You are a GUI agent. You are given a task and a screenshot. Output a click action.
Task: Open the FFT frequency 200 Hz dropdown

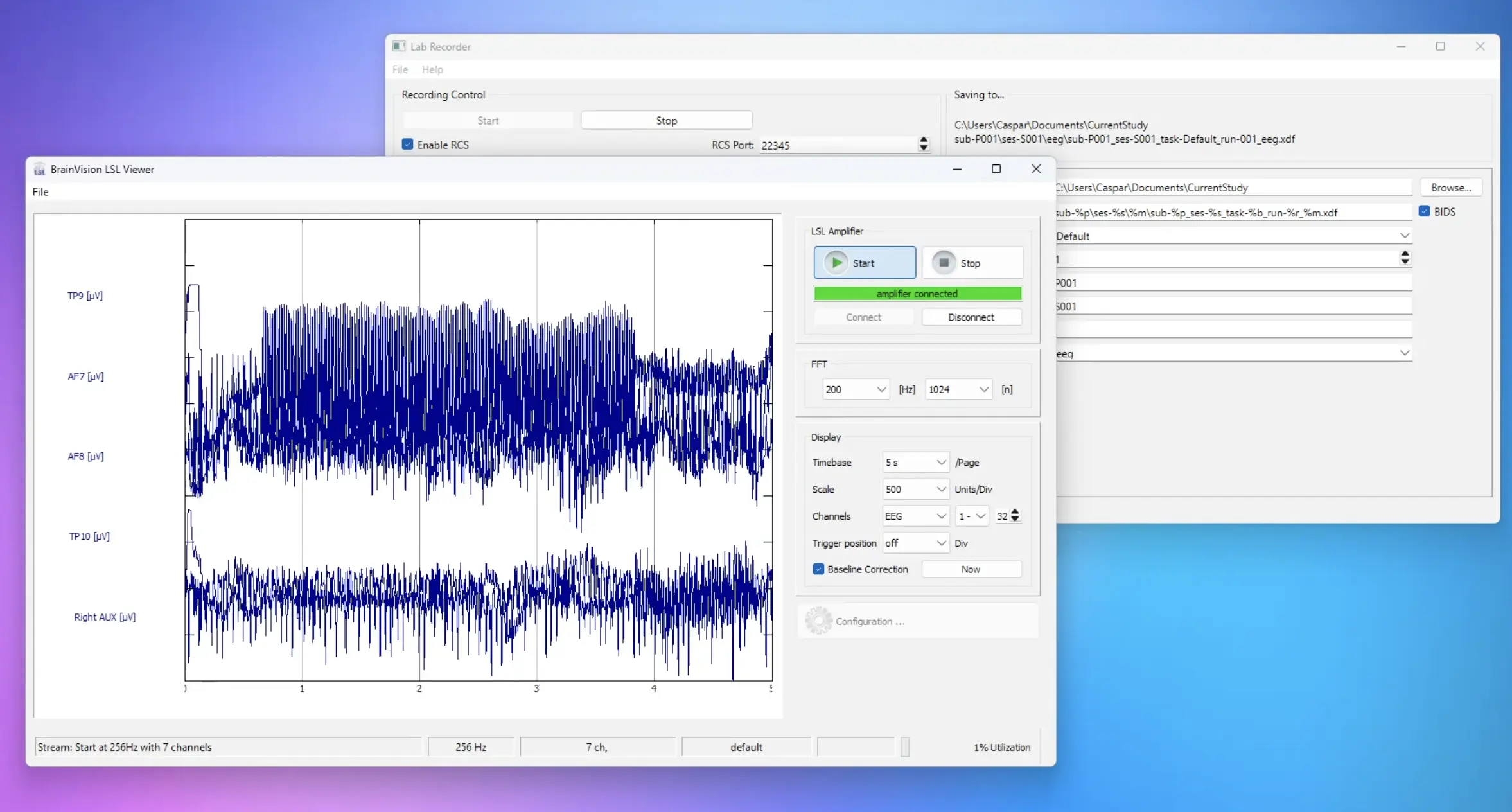pyautogui.click(x=856, y=389)
